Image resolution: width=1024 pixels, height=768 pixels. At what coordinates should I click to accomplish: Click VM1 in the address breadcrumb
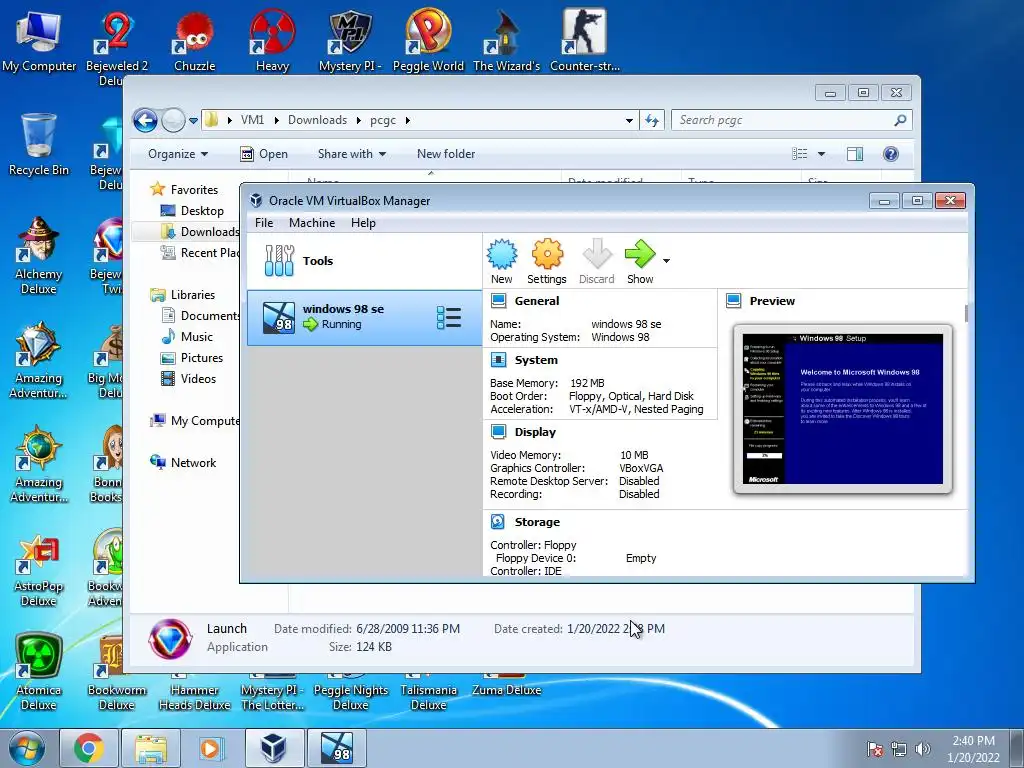pos(252,120)
